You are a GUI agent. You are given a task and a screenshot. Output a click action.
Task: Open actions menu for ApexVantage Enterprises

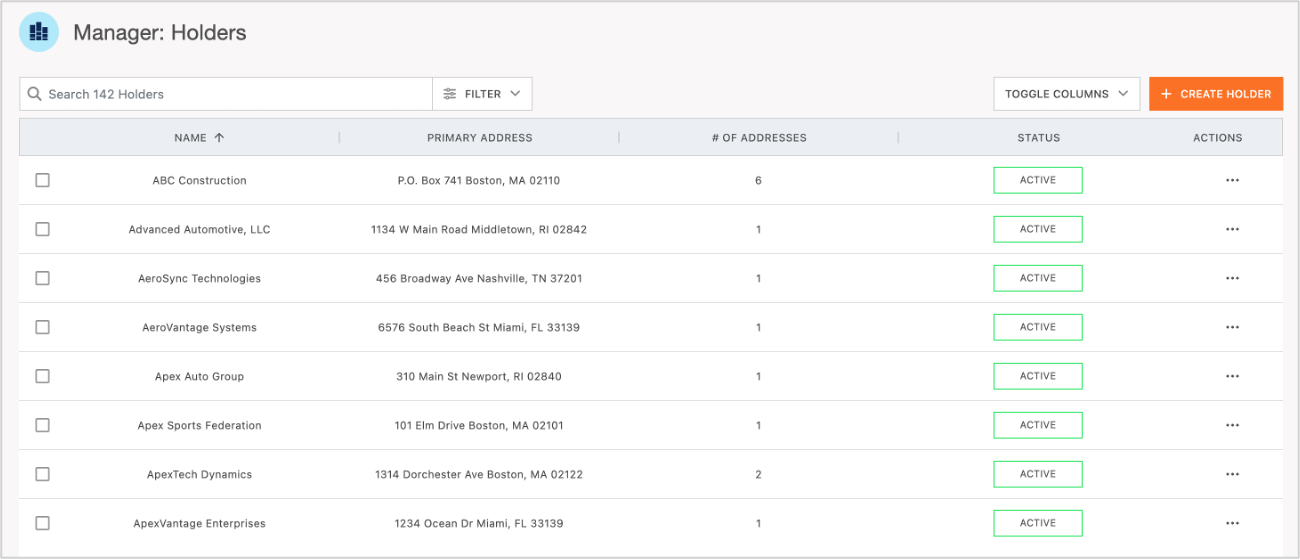1232,523
